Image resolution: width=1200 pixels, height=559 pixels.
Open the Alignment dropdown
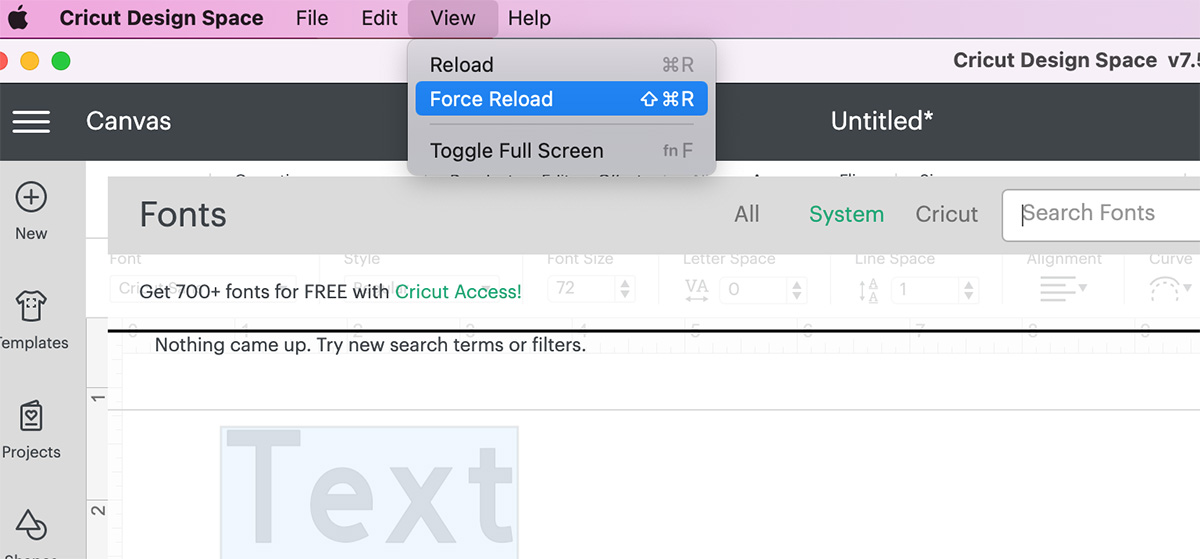pos(1063,289)
